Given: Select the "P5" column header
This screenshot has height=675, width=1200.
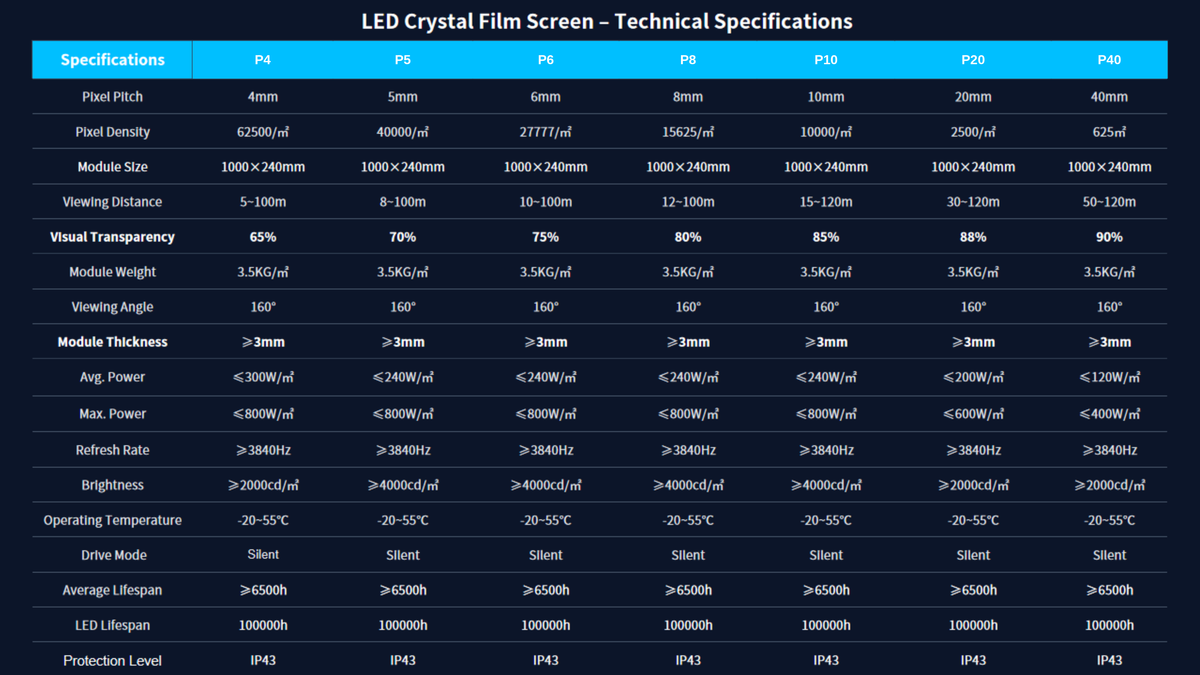Looking at the screenshot, I should tap(403, 60).
